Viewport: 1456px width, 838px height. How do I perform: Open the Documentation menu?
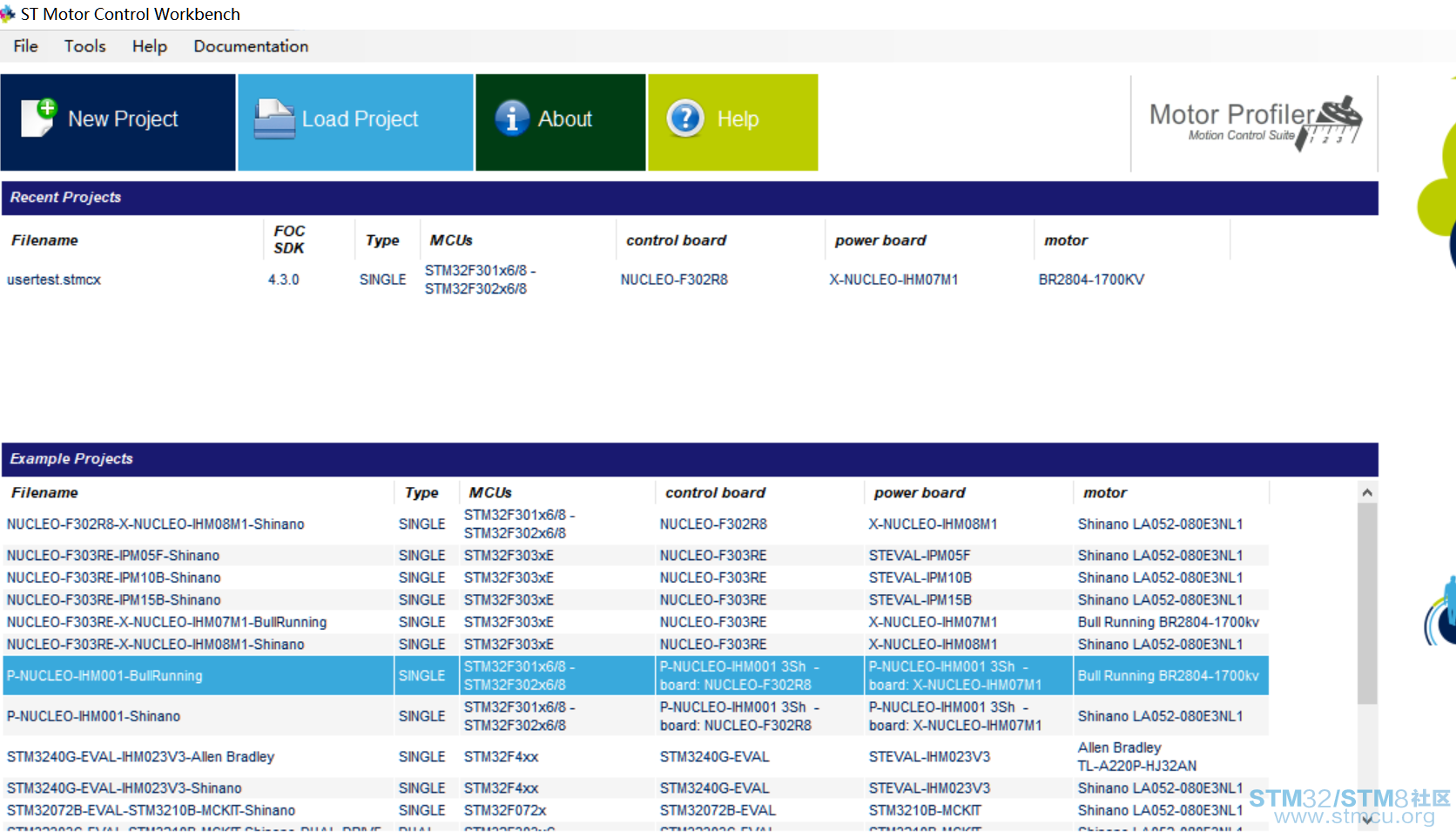[251, 46]
